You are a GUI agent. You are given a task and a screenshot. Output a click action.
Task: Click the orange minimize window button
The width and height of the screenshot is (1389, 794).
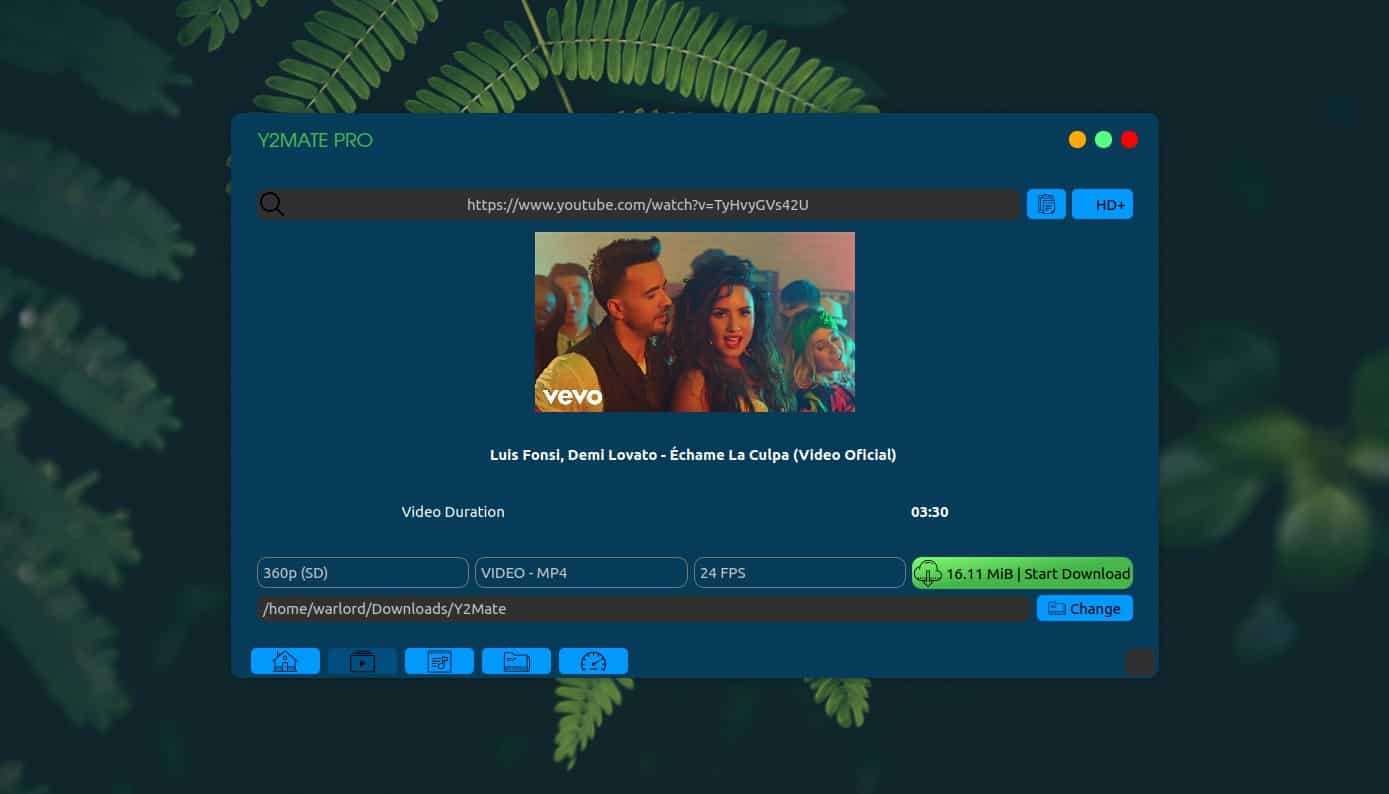[1077, 140]
